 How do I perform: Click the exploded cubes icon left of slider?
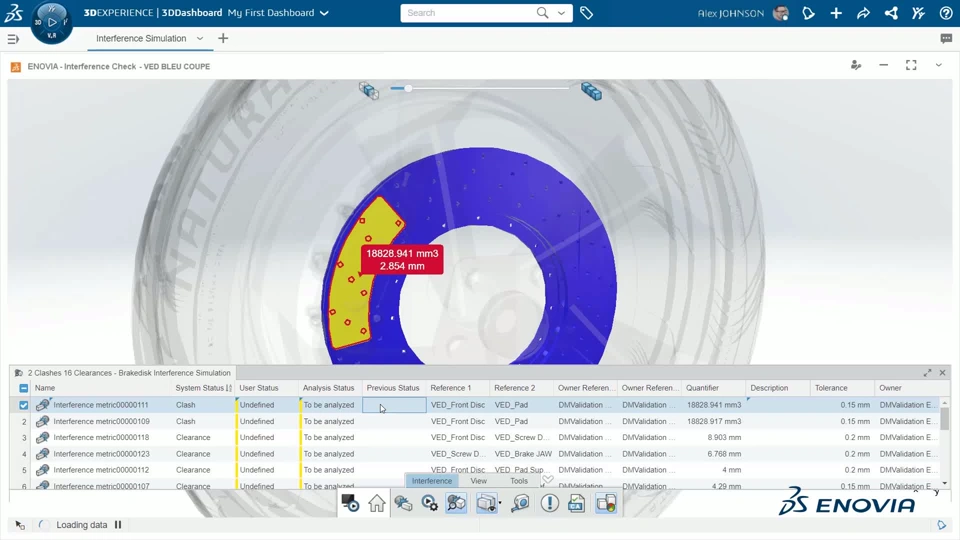(x=369, y=91)
